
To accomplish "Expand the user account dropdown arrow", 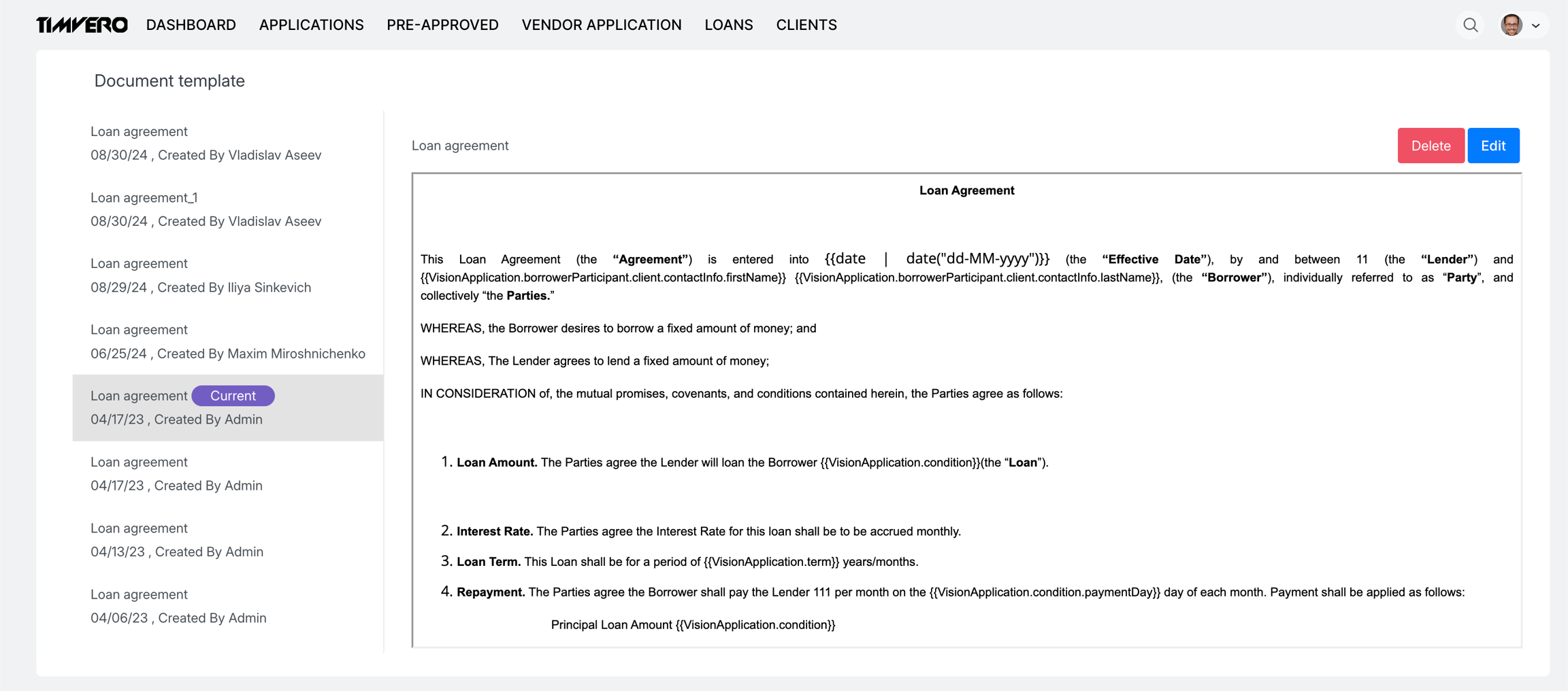I will (x=1536, y=26).
